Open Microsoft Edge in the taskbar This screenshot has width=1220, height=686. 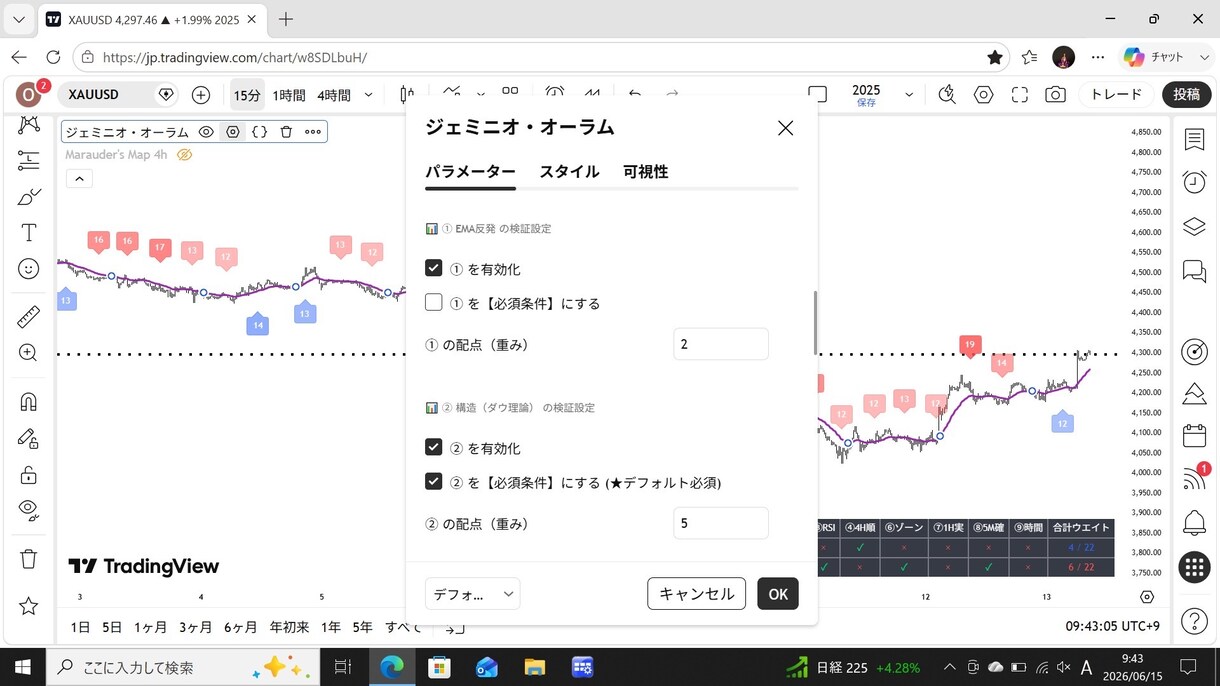[391, 667]
